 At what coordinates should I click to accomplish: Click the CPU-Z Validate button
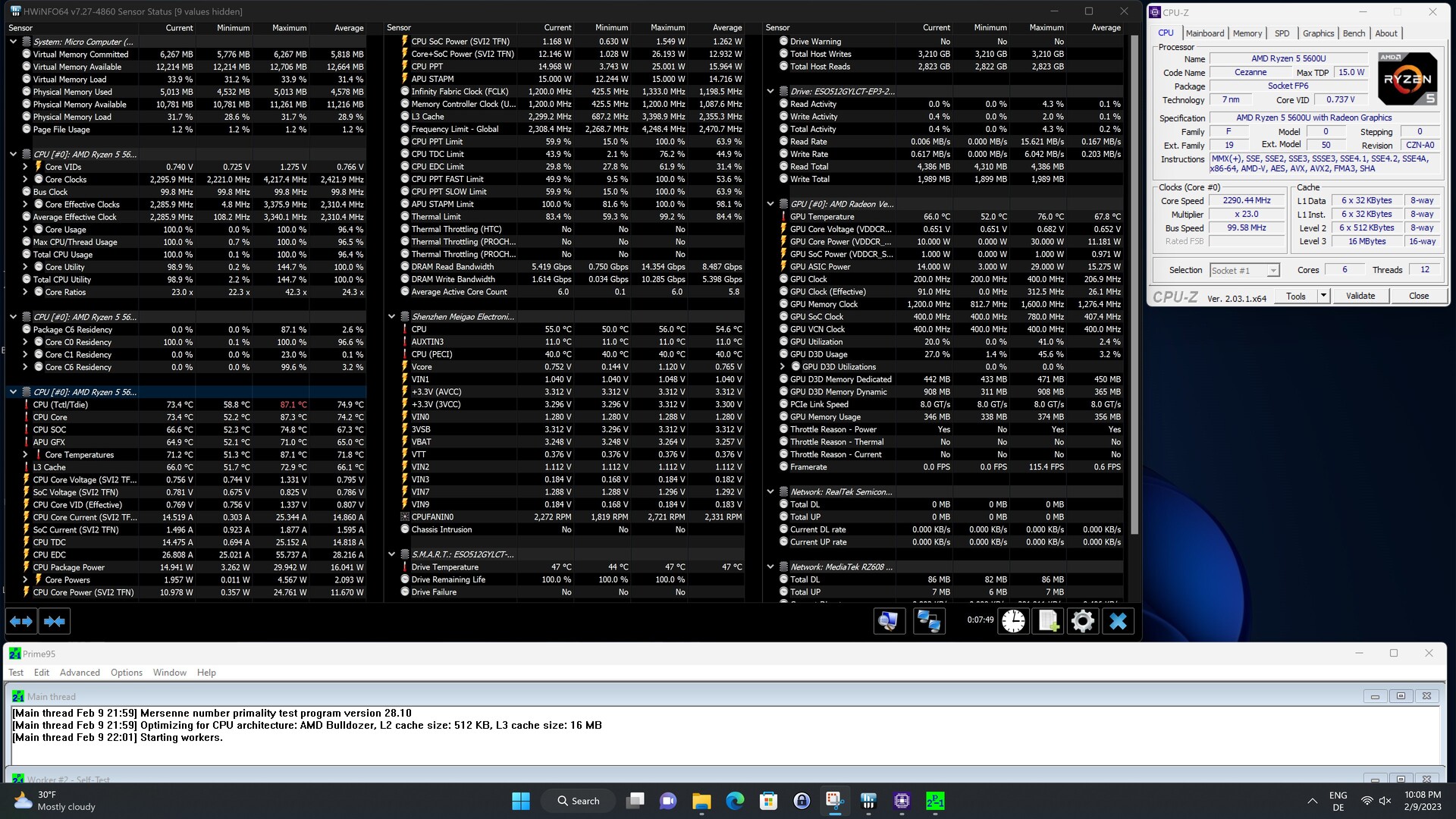click(1360, 296)
